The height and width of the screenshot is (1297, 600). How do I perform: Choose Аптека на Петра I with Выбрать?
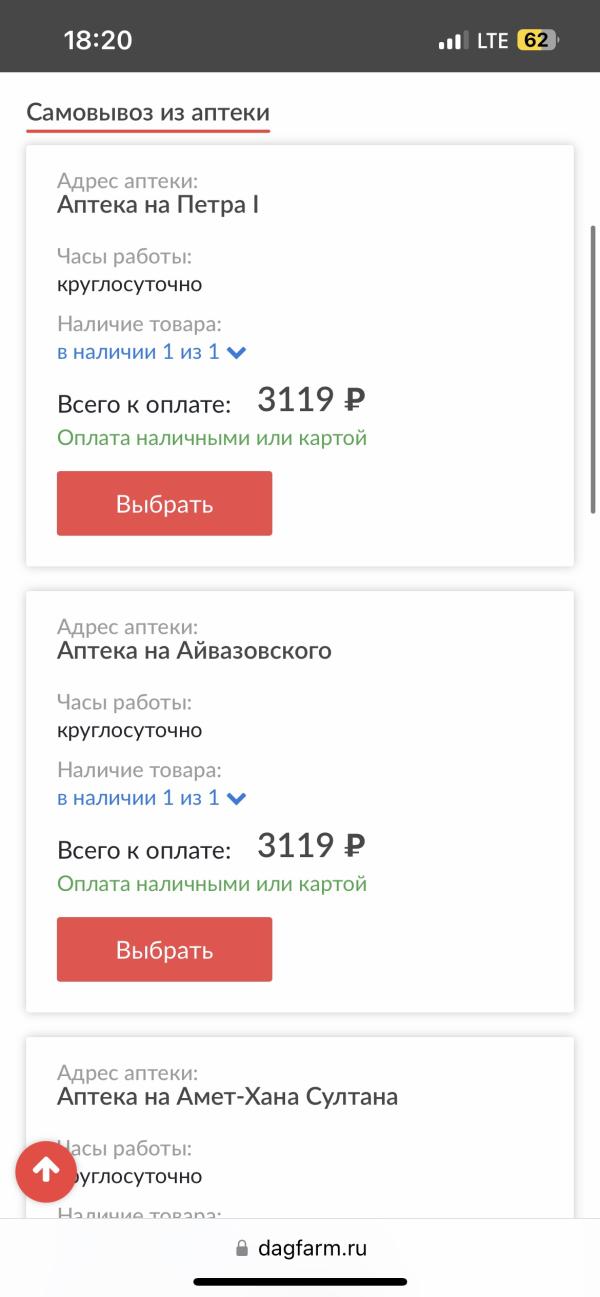pyautogui.click(x=164, y=503)
